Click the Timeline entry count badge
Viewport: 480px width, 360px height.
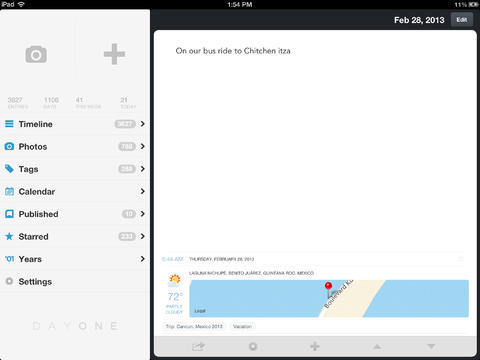pyautogui.click(x=125, y=124)
